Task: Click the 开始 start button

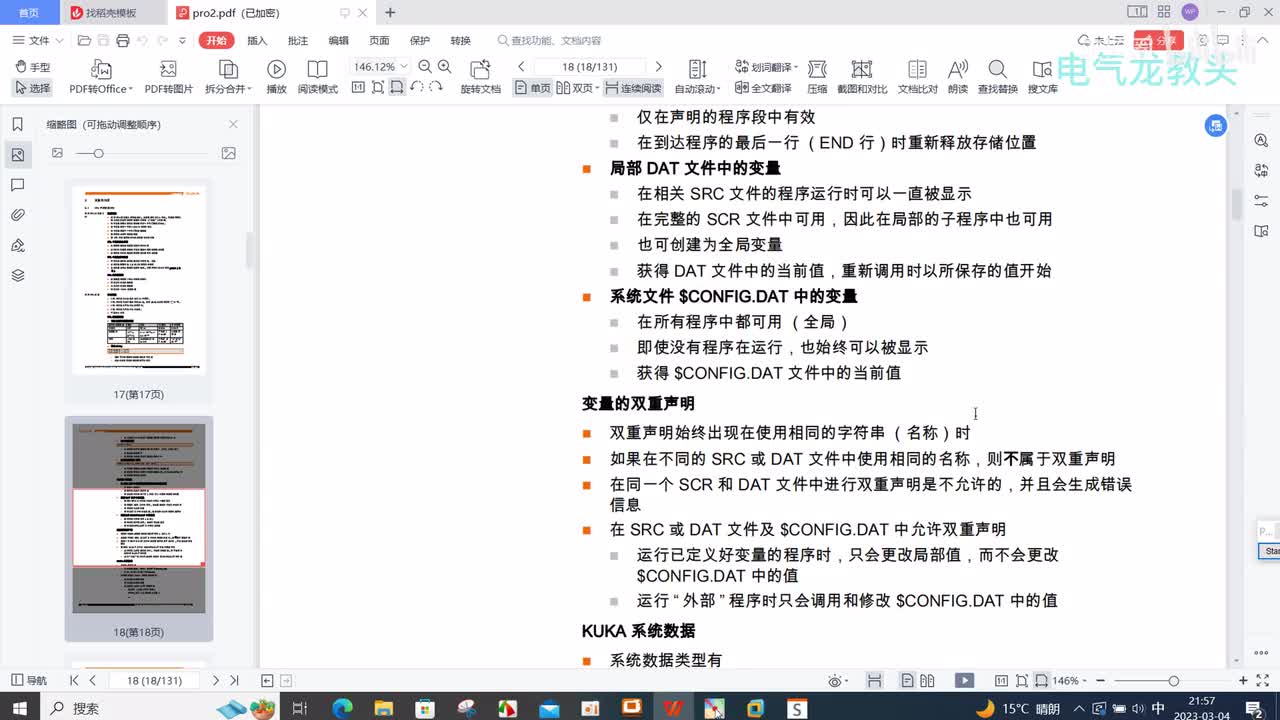Action: (215, 40)
